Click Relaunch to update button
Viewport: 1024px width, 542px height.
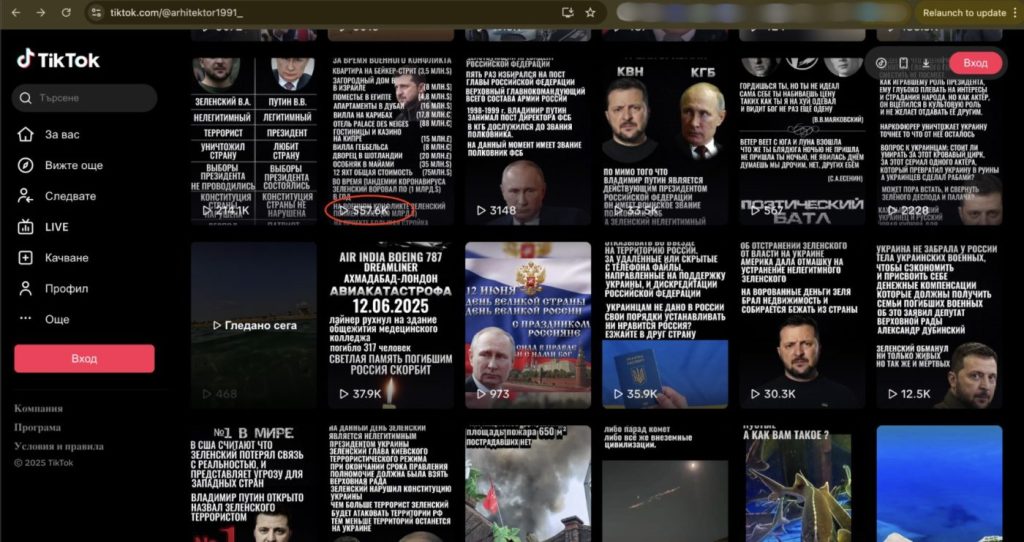pyautogui.click(x=964, y=12)
